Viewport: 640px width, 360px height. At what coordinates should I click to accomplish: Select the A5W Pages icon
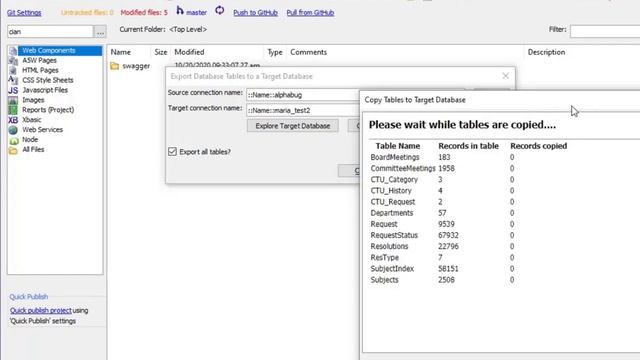(x=13, y=60)
